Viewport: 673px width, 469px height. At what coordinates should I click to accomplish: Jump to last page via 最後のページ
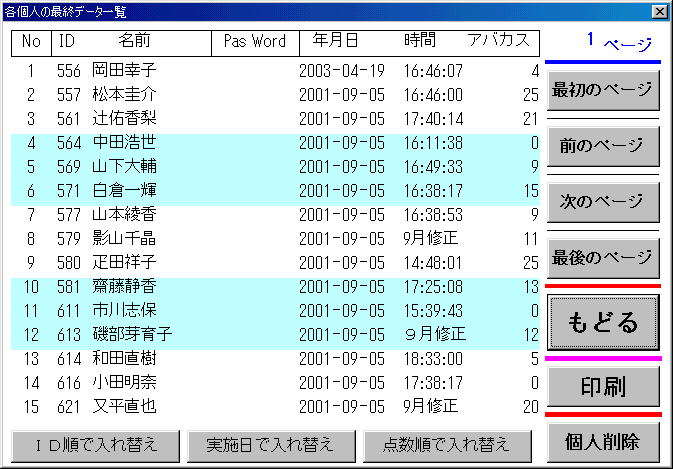pyautogui.click(x=603, y=258)
